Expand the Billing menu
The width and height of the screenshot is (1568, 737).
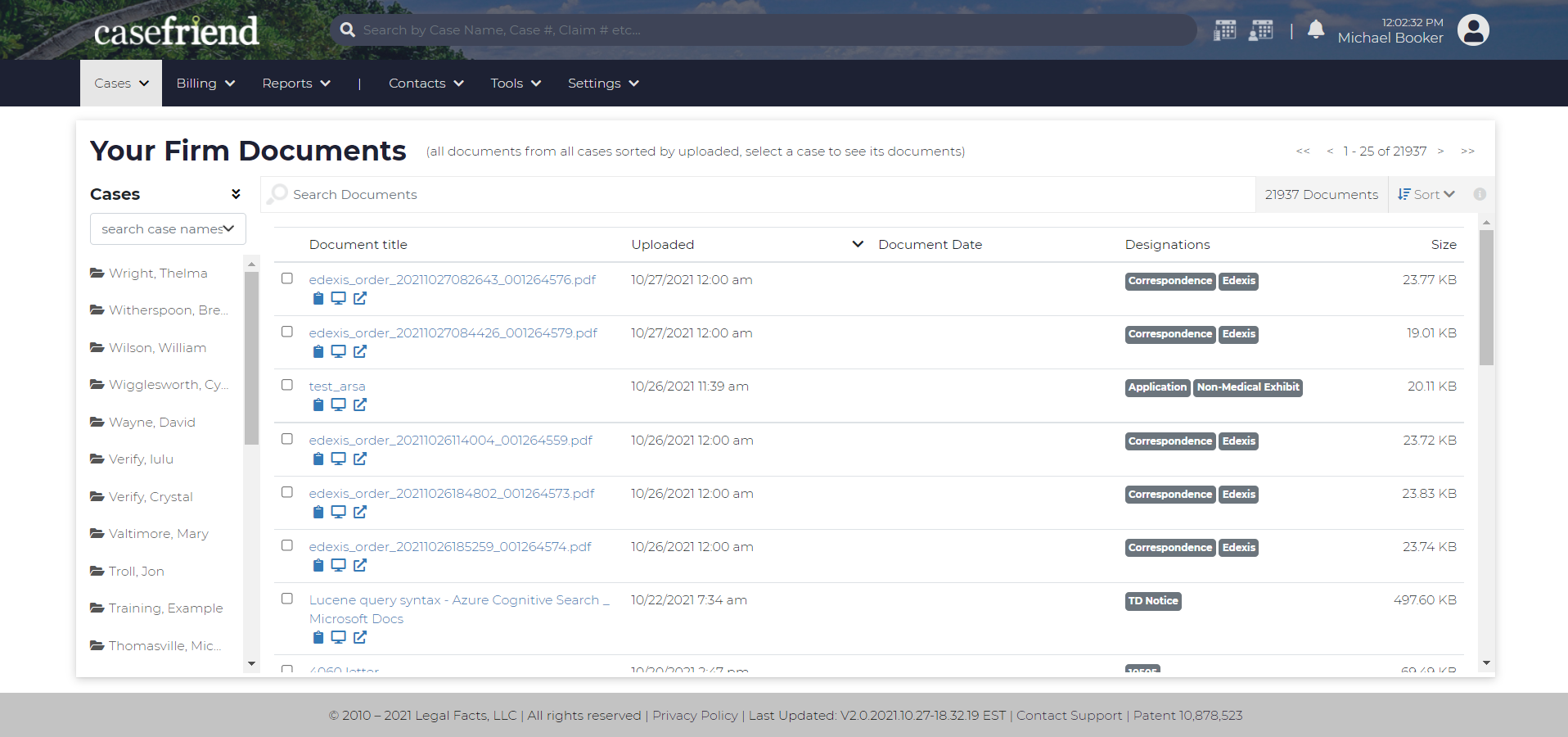[205, 84]
